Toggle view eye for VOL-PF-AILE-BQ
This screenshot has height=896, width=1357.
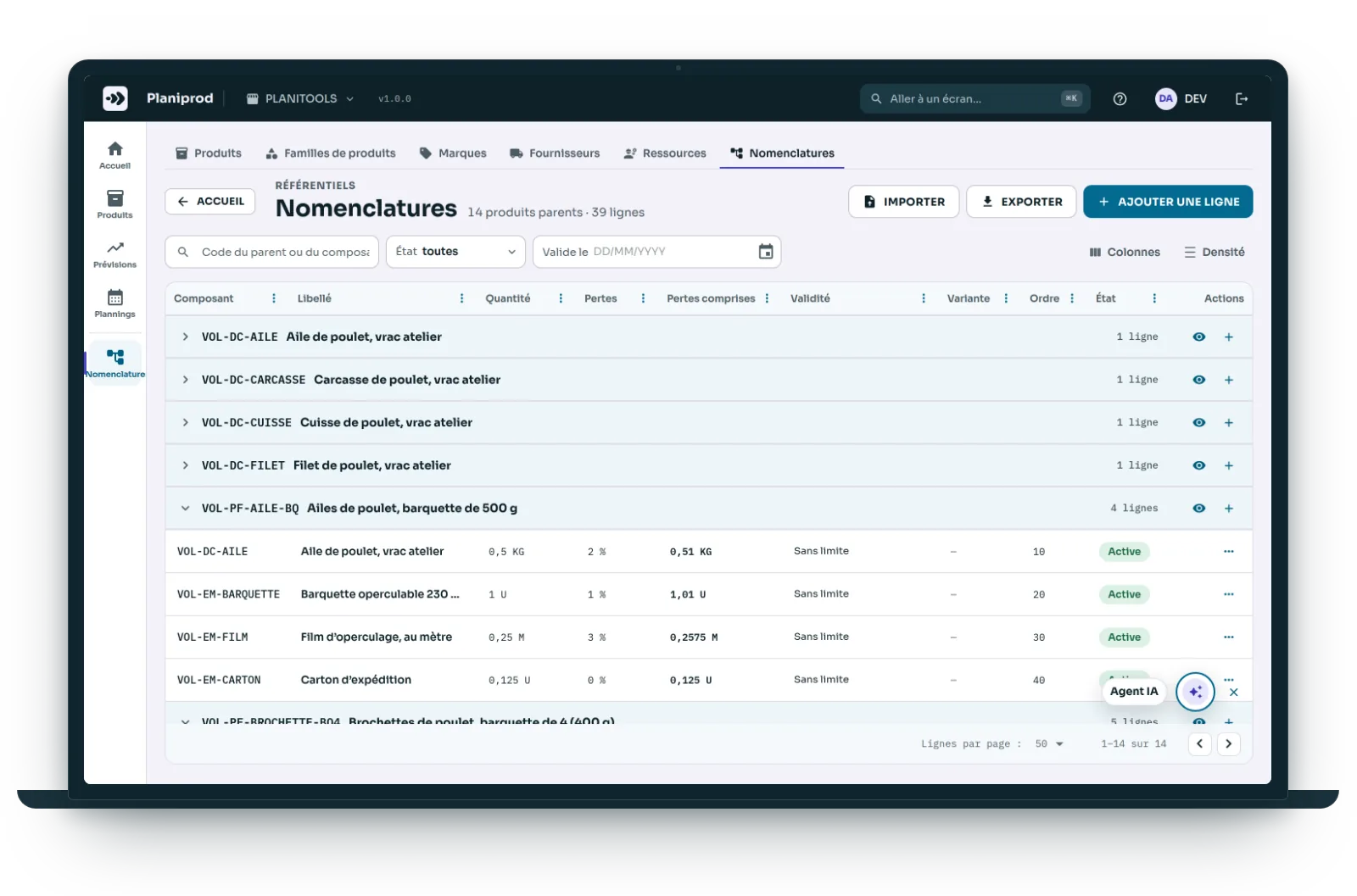(x=1198, y=509)
